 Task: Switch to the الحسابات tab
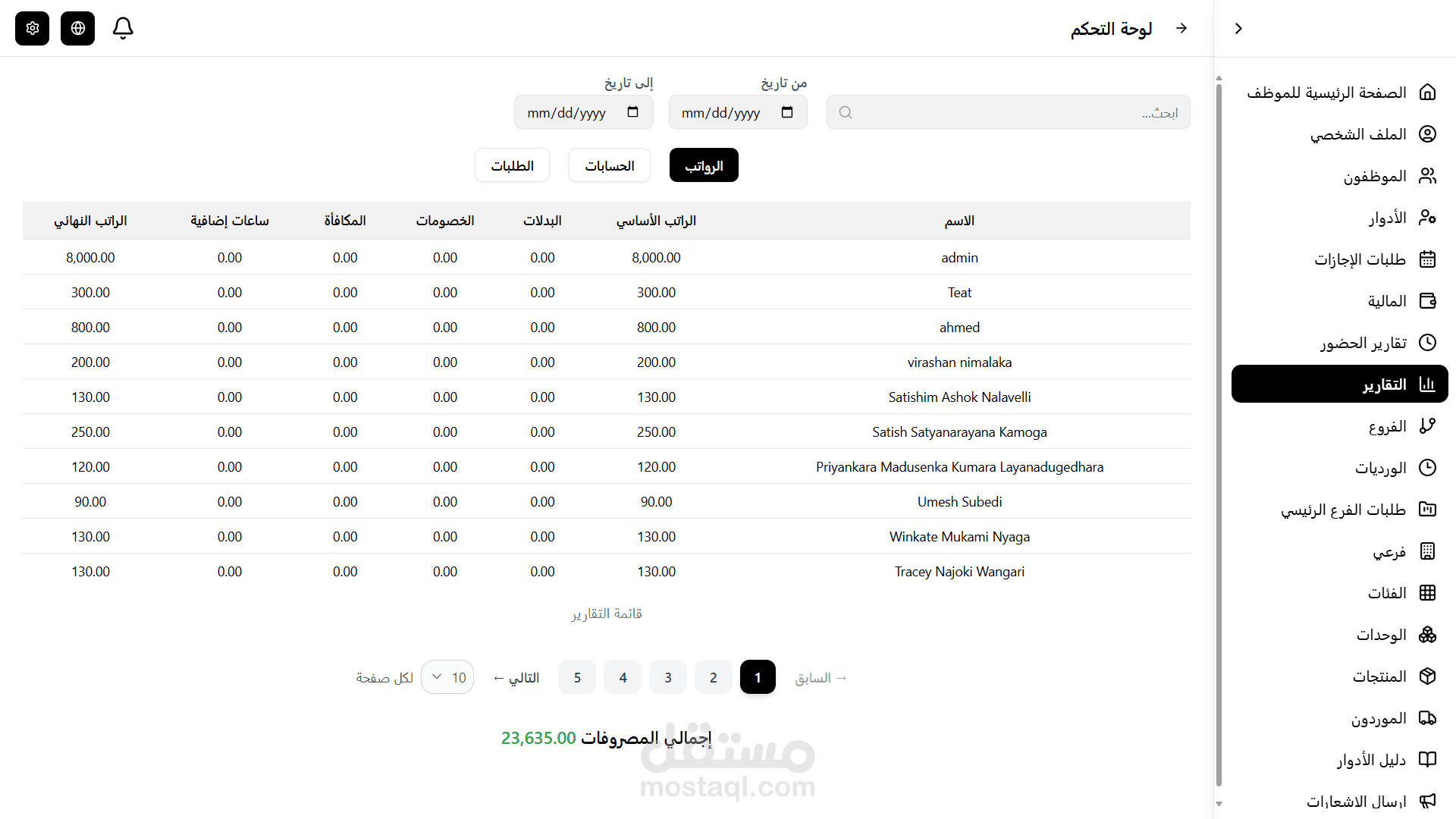click(609, 165)
